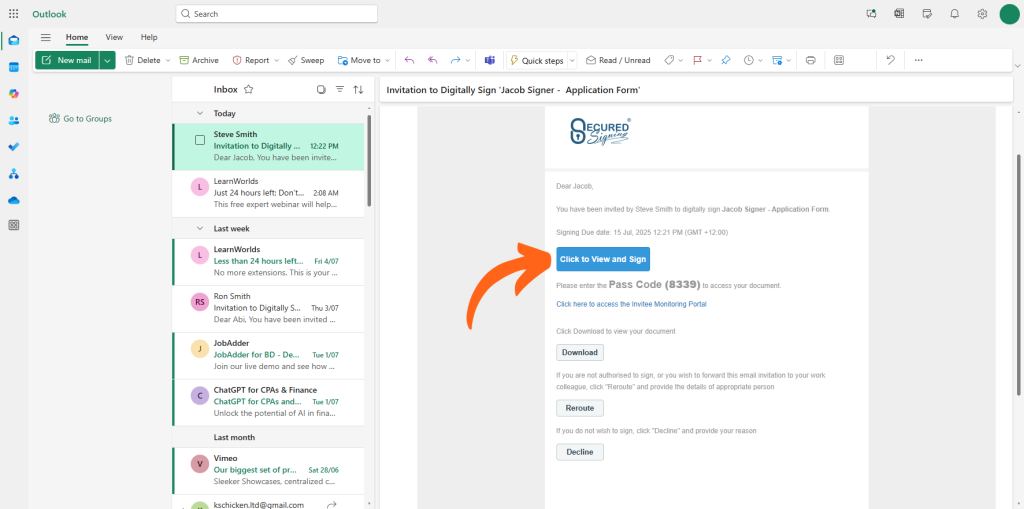Click the reading pane scrollbar
The width and height of the screenshot is (1024, 509).
point(1018,274)
